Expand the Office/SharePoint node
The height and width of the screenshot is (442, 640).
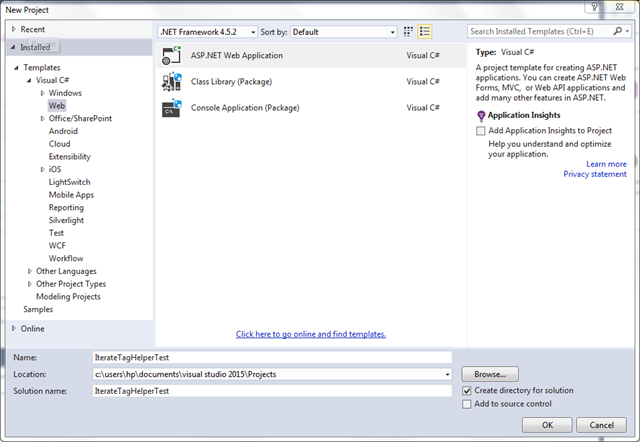[42, 118]
